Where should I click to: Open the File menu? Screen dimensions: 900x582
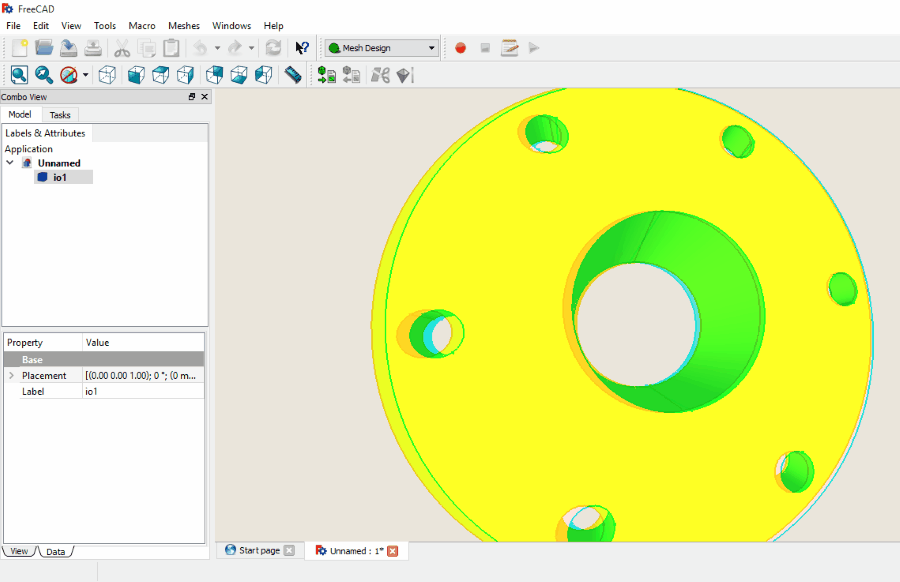tap(13, 25)
